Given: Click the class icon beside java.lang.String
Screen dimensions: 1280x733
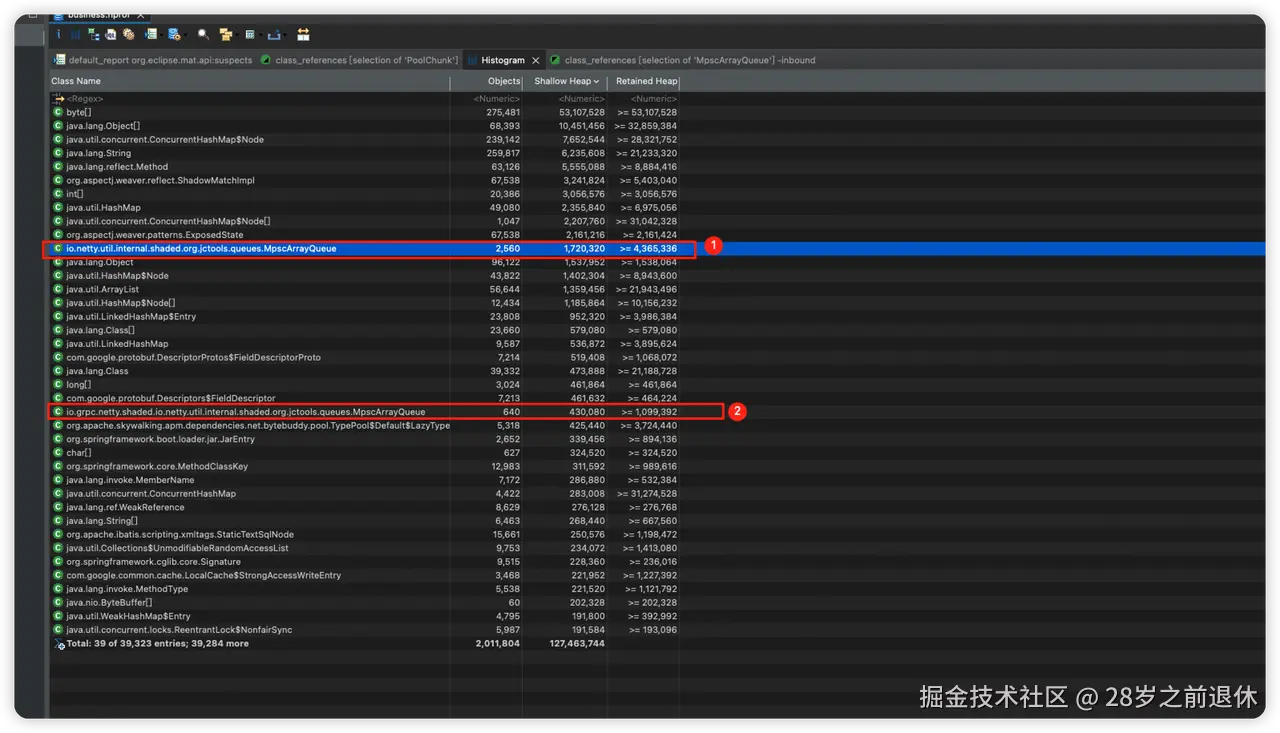Looking at the screenshot, I should (58, 153).
